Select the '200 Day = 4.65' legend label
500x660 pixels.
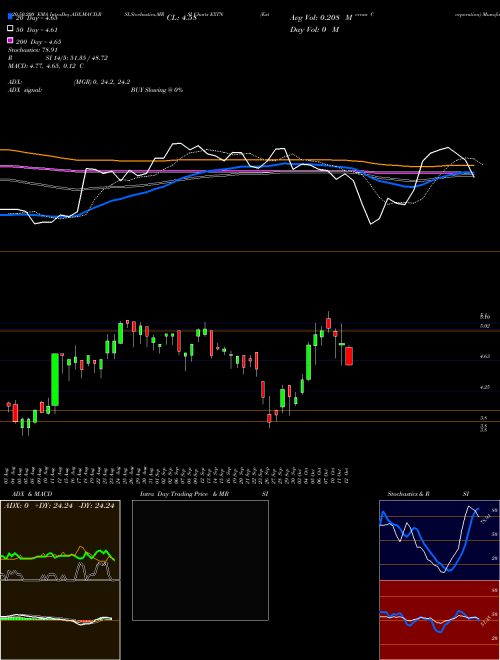point(39,42)
